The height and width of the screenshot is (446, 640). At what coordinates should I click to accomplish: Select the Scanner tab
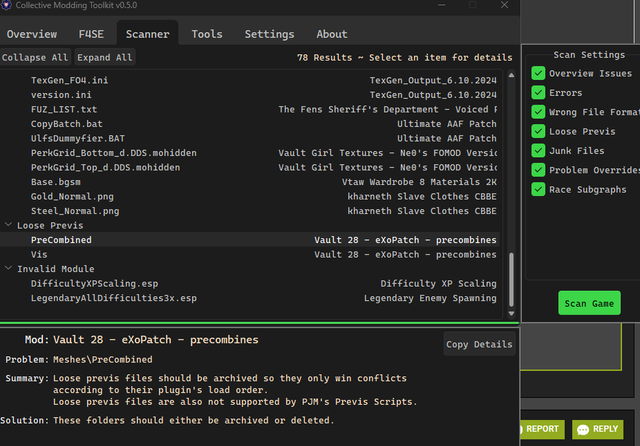147,34
